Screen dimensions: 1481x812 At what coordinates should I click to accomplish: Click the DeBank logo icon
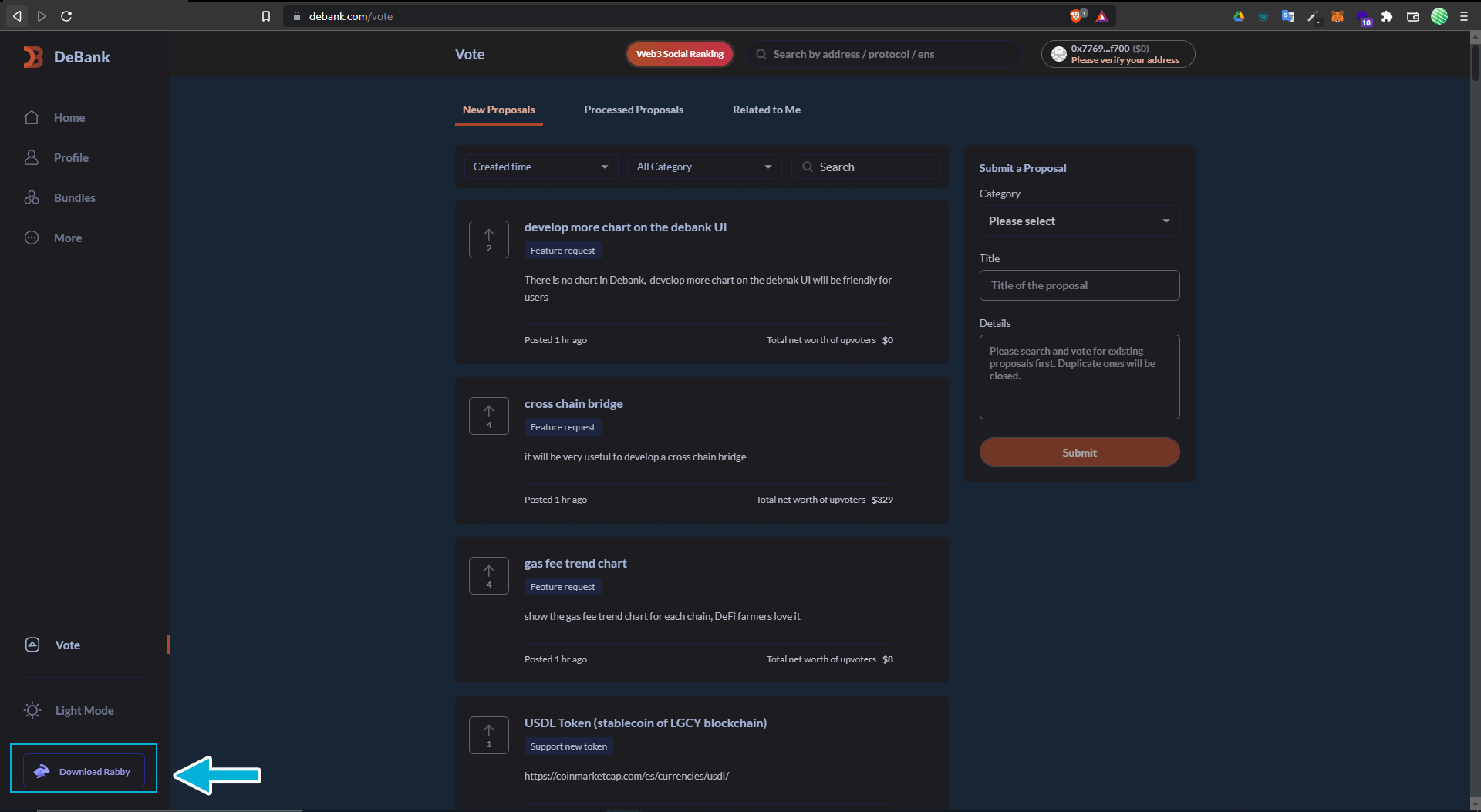(33, 57)
